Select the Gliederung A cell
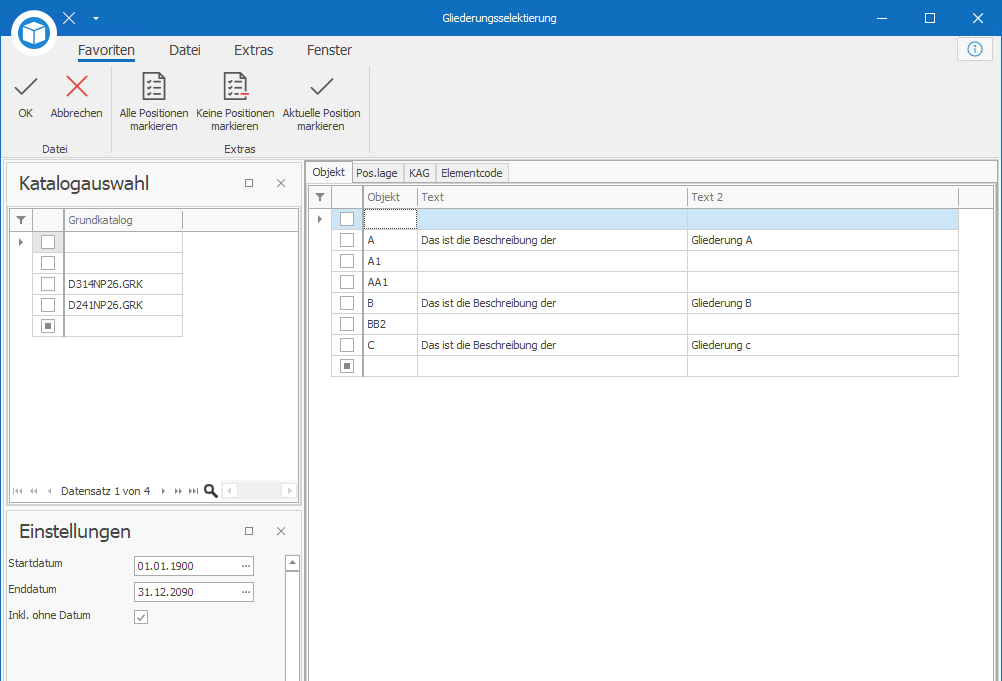1002x681 pixels. click(823, 240)
